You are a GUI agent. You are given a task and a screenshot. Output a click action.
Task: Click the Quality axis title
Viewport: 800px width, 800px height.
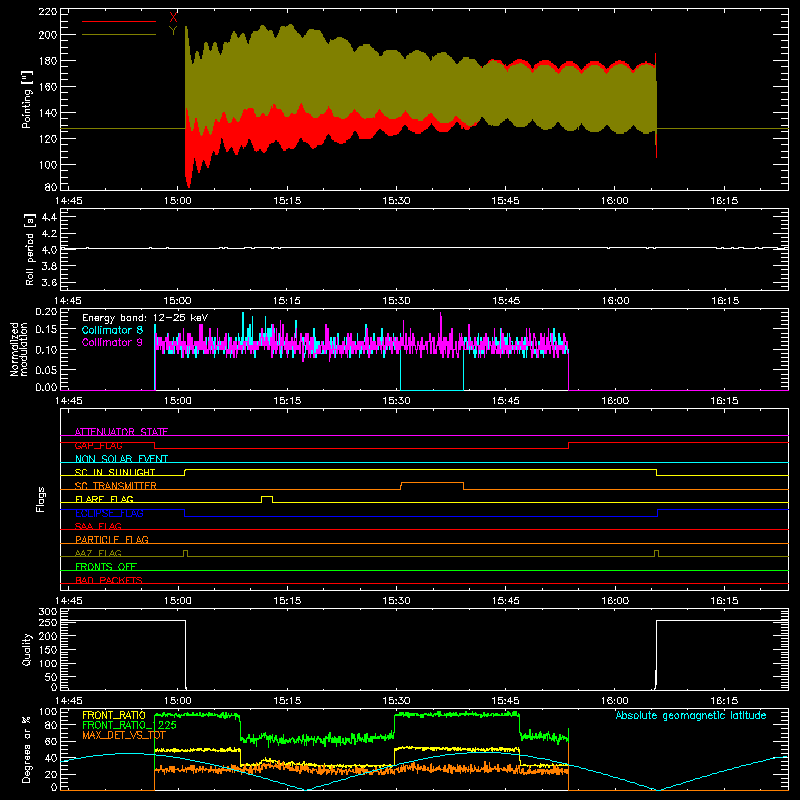click(x=27, y=649)
